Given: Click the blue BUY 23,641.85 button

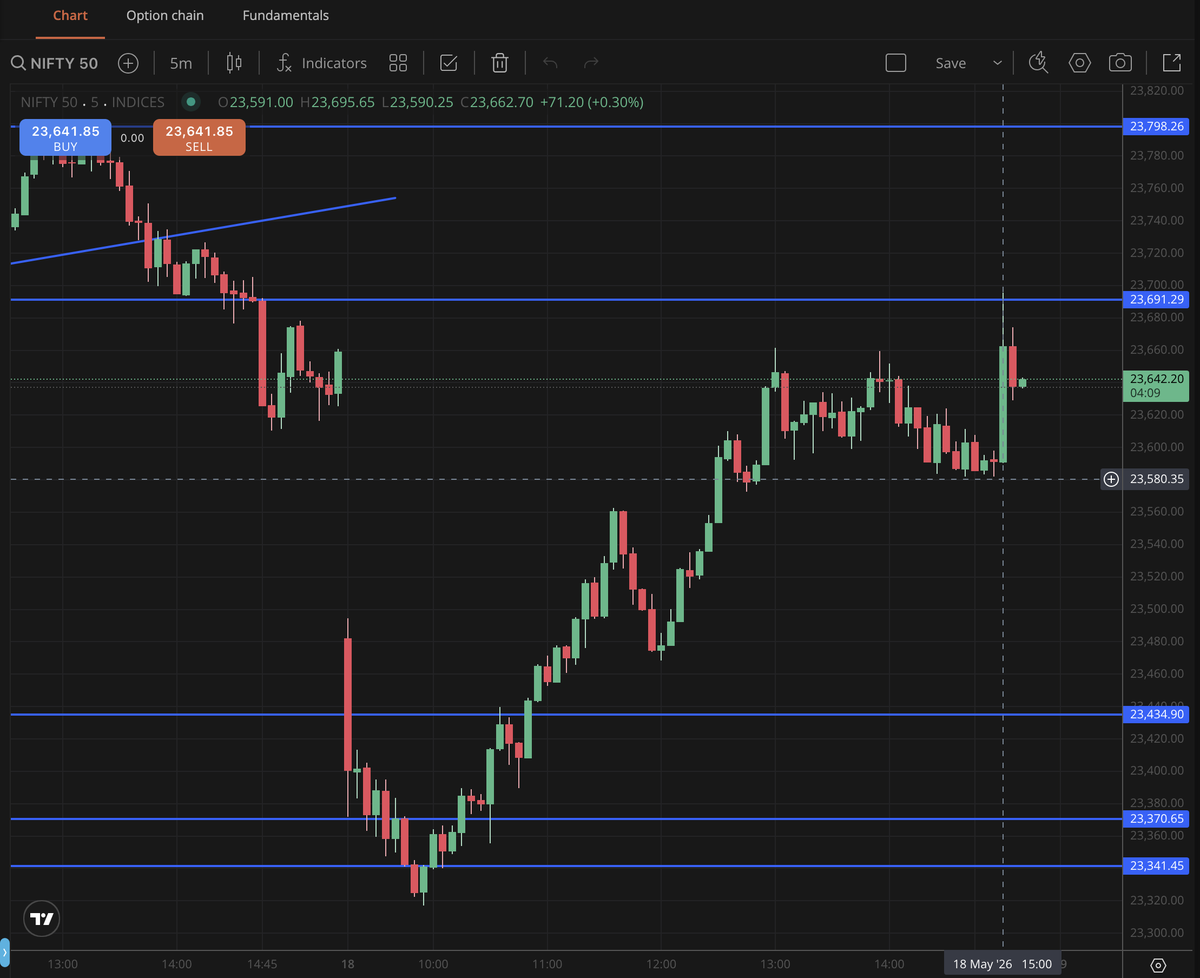Looking at the screenshot, I should 65,138.
